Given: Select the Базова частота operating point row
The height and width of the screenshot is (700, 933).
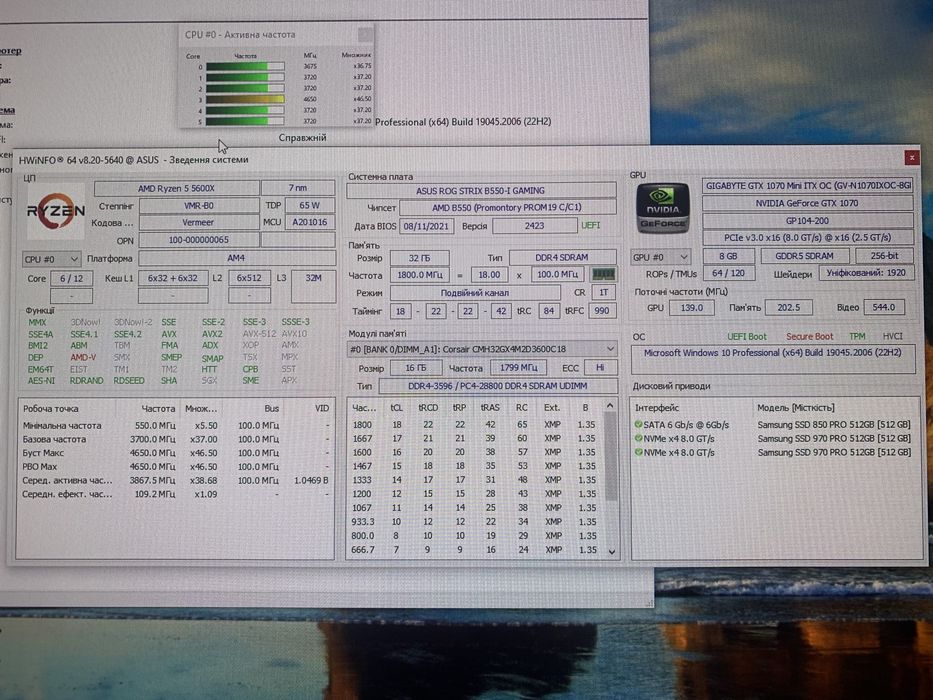Looking at the screenshot, I should pos(175,439).
